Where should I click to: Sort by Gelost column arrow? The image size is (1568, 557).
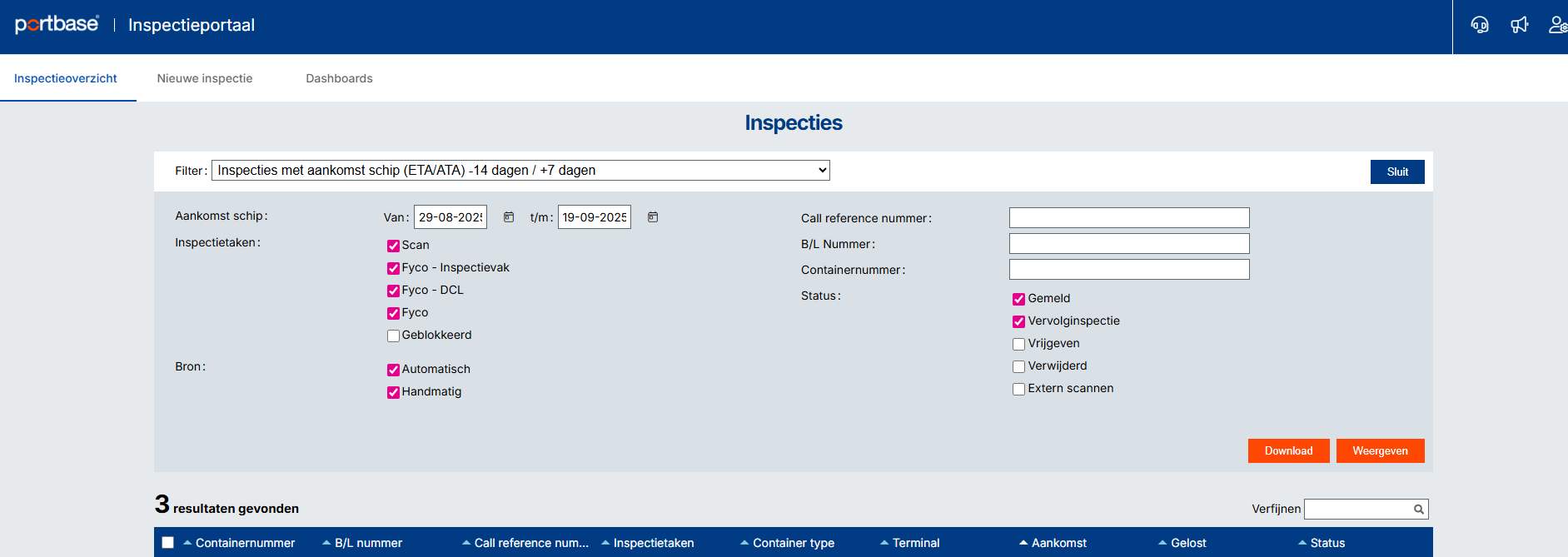[x=1162, y=543]
